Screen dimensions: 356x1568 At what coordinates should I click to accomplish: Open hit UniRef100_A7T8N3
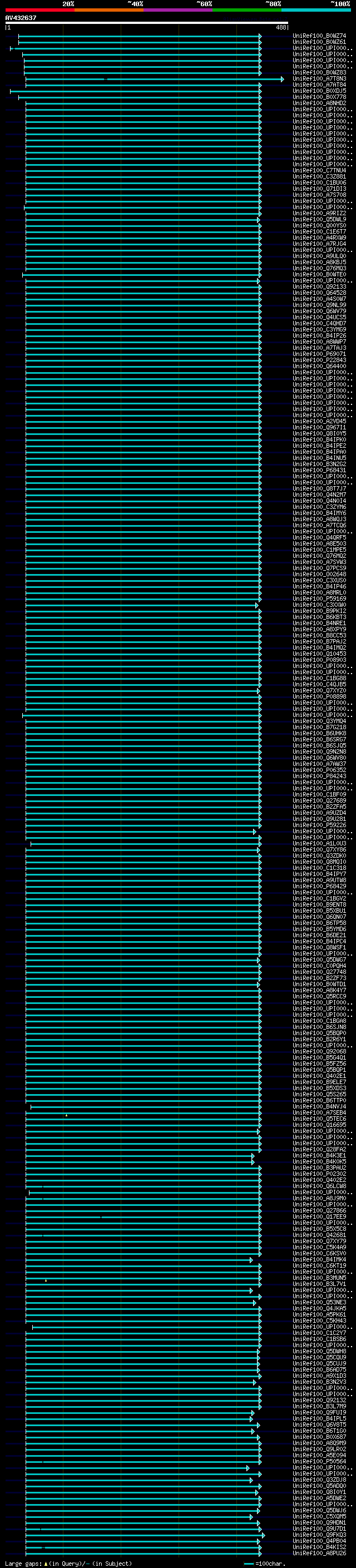click(319, 78)
